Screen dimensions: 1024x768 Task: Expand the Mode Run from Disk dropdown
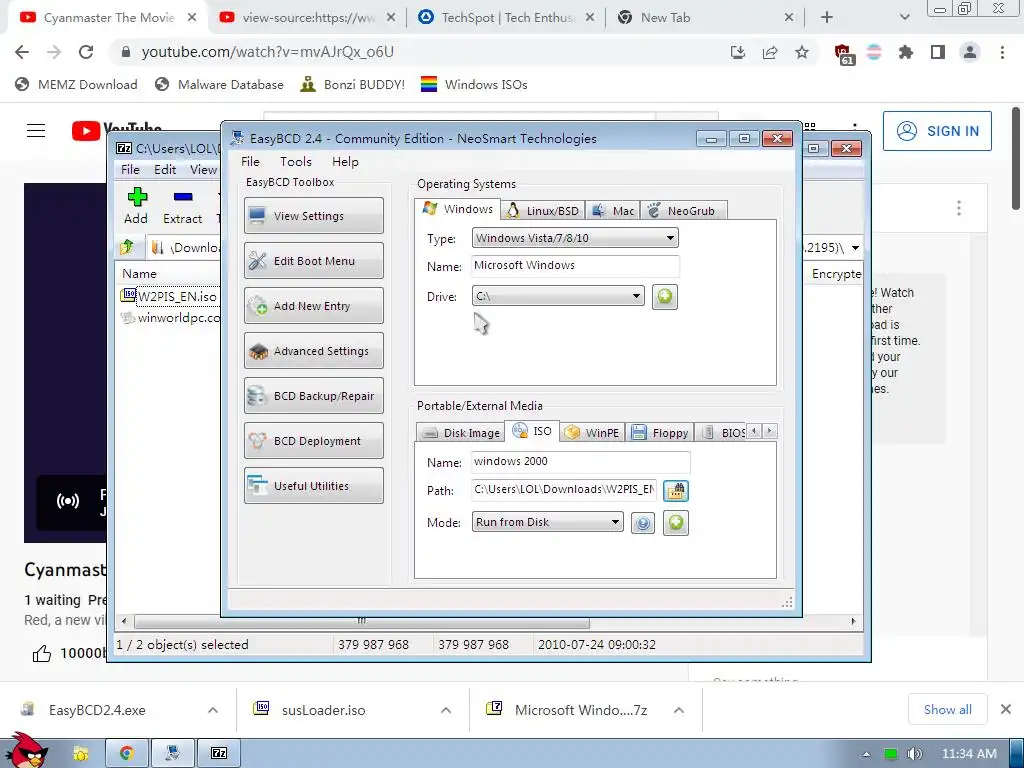tap(547, 522)
